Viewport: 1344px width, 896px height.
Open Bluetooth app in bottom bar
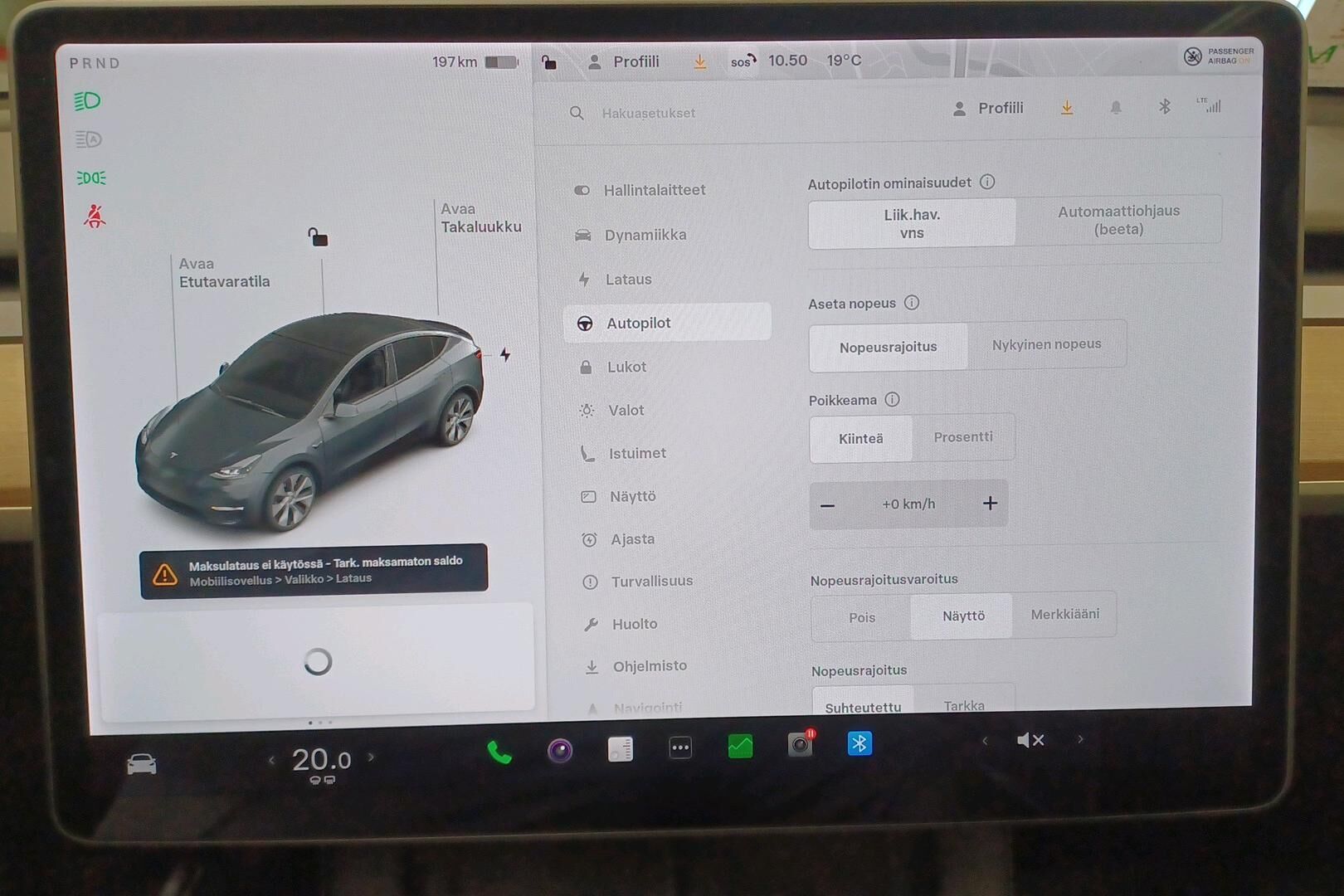pos(859,743)
